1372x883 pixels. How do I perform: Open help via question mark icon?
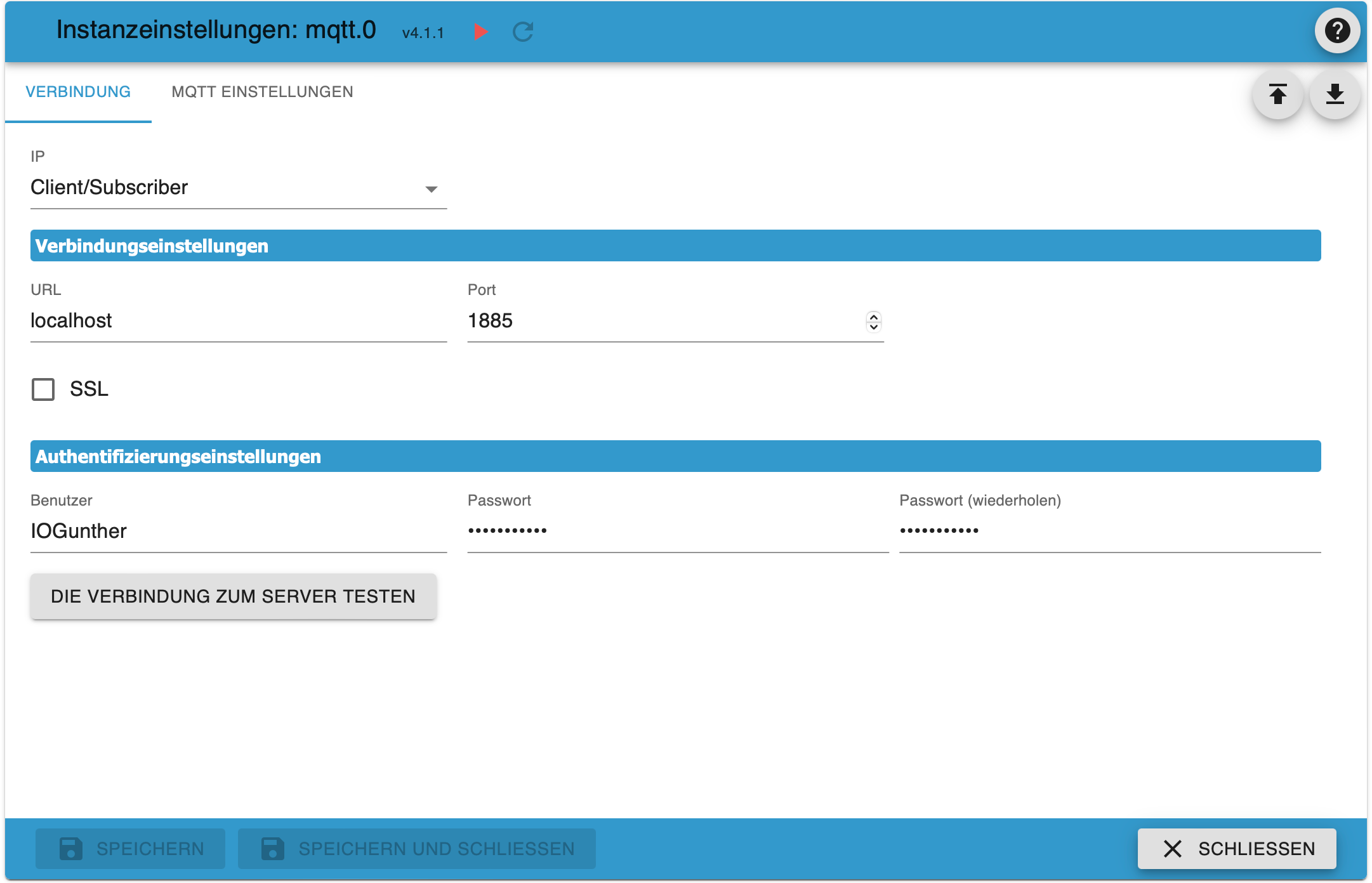point(1336,30)
